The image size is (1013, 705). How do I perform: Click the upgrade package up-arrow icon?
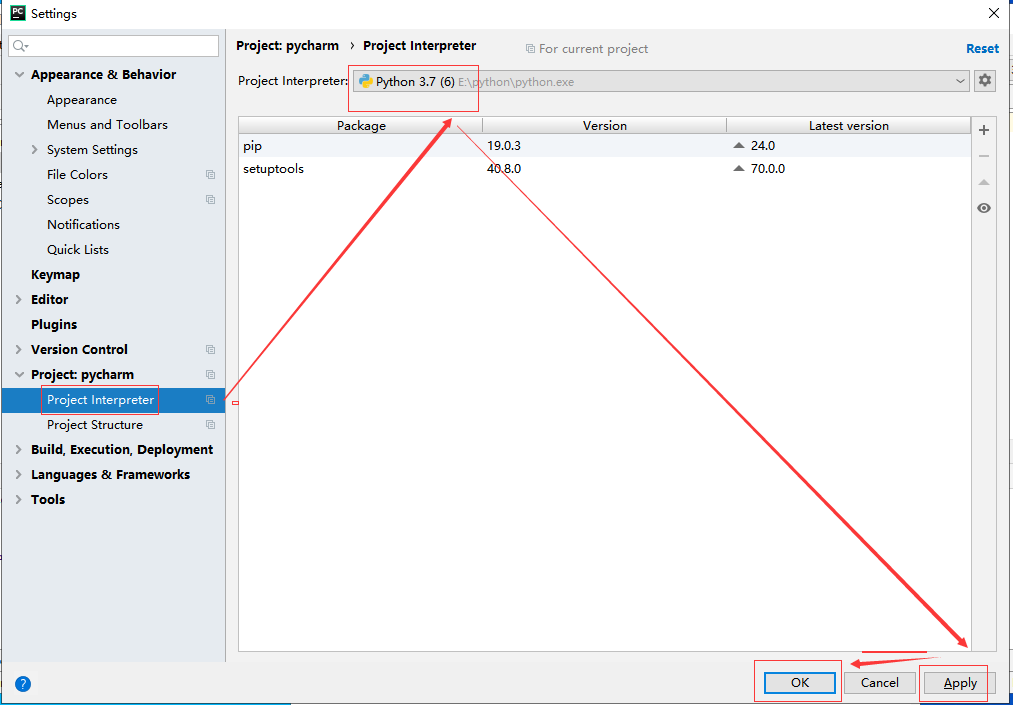pos(984,182)
